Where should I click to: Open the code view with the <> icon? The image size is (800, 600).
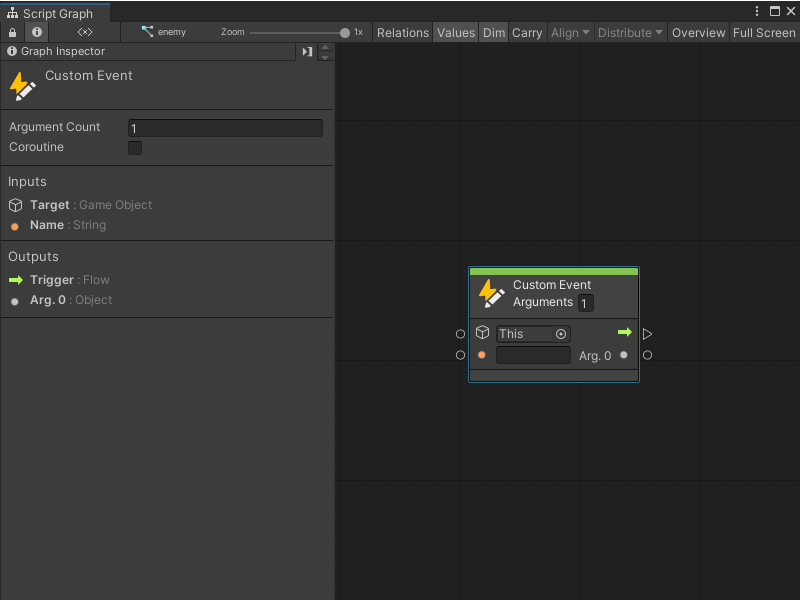tap(84, 31)
